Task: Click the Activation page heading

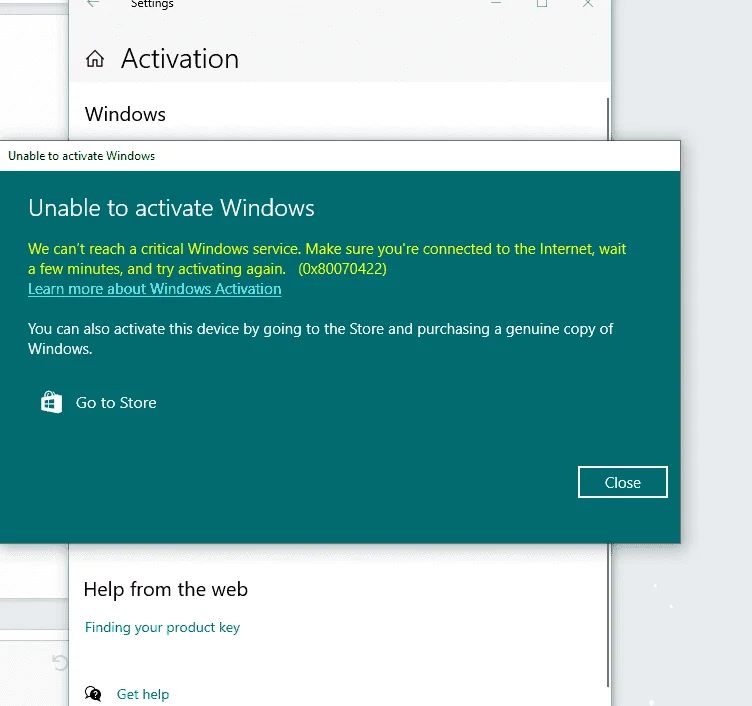Action: pyautogui.click(x=180, y=59)
